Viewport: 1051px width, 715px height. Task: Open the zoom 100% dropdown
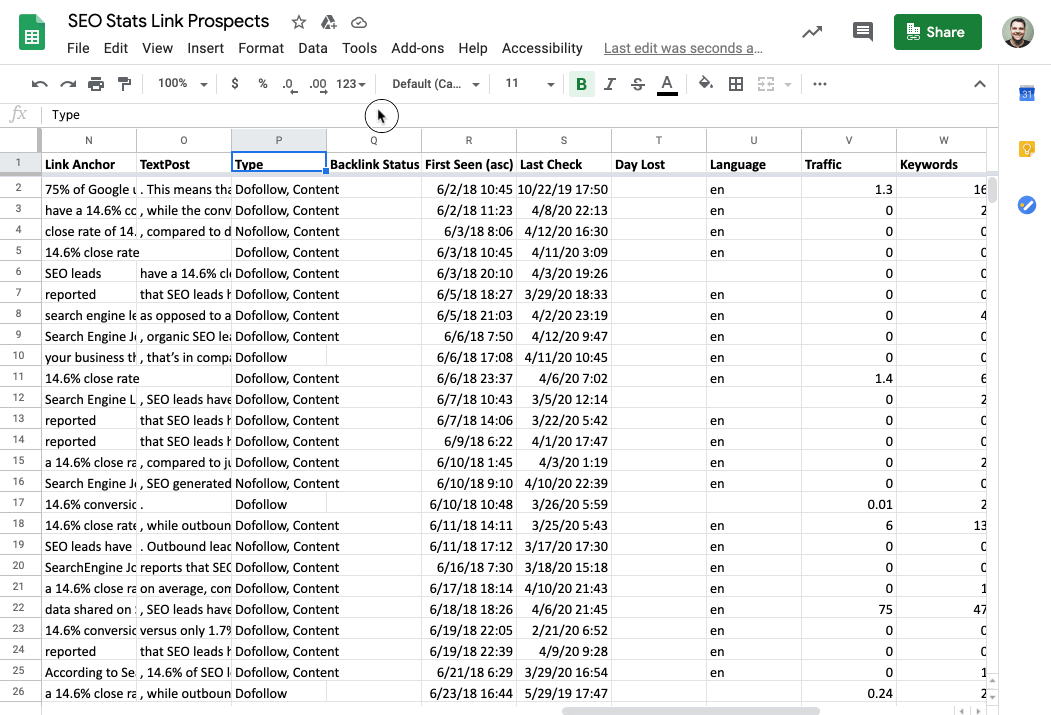pos(182,84)
